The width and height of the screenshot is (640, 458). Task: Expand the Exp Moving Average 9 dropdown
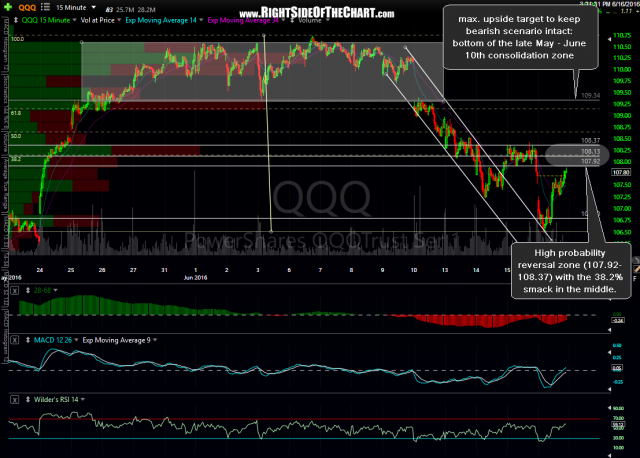click(x=155, y=340)
